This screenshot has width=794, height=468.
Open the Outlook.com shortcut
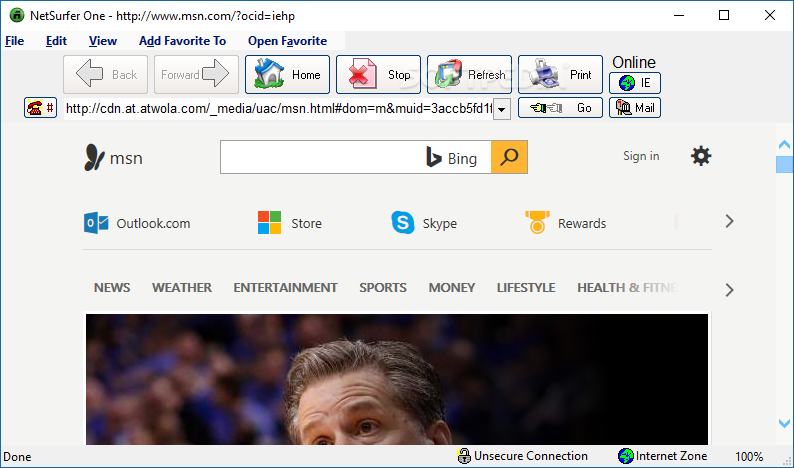(x=137, y=223)
